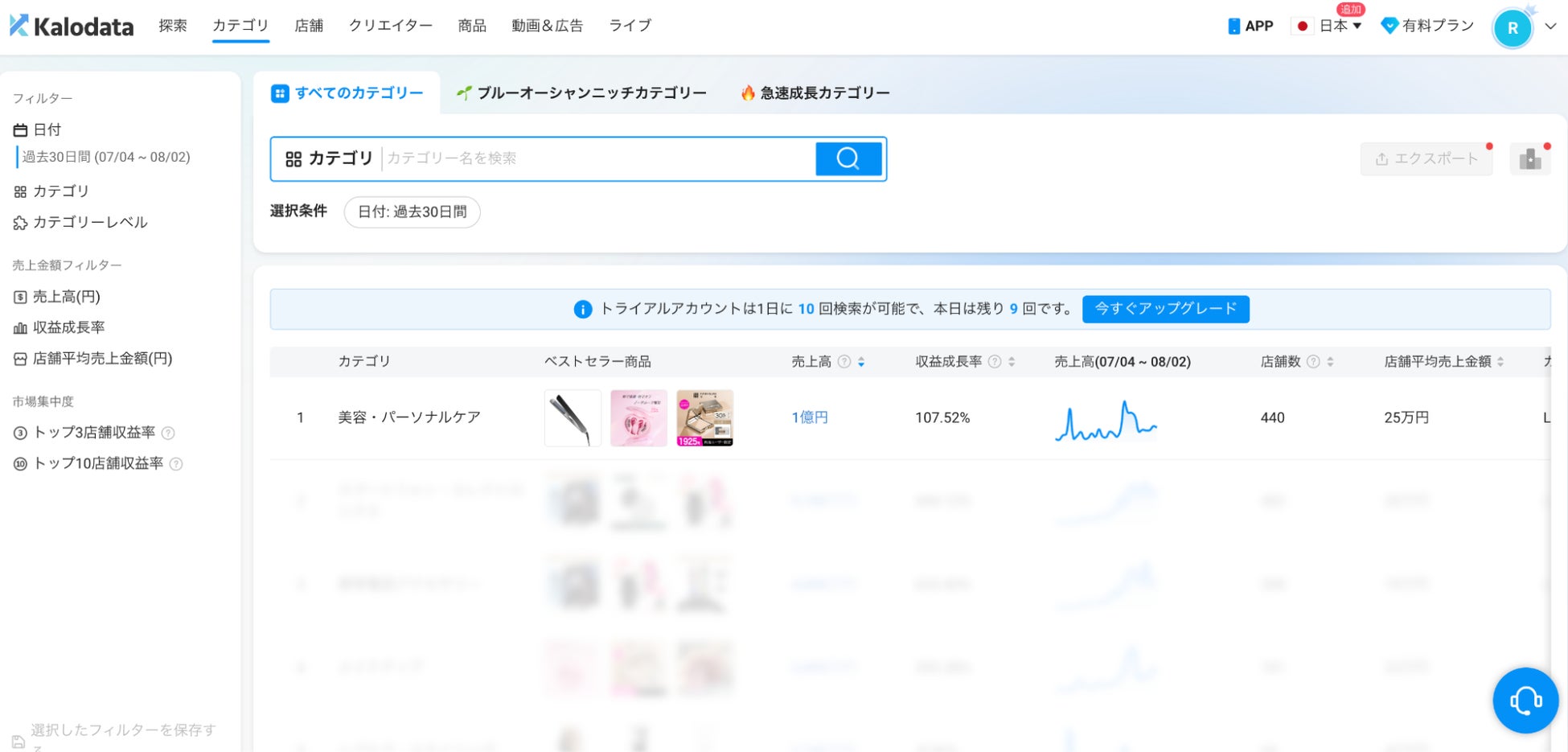Expand the account menu chevron
The image size is (1568, 752).
[x=1551, y=27]
